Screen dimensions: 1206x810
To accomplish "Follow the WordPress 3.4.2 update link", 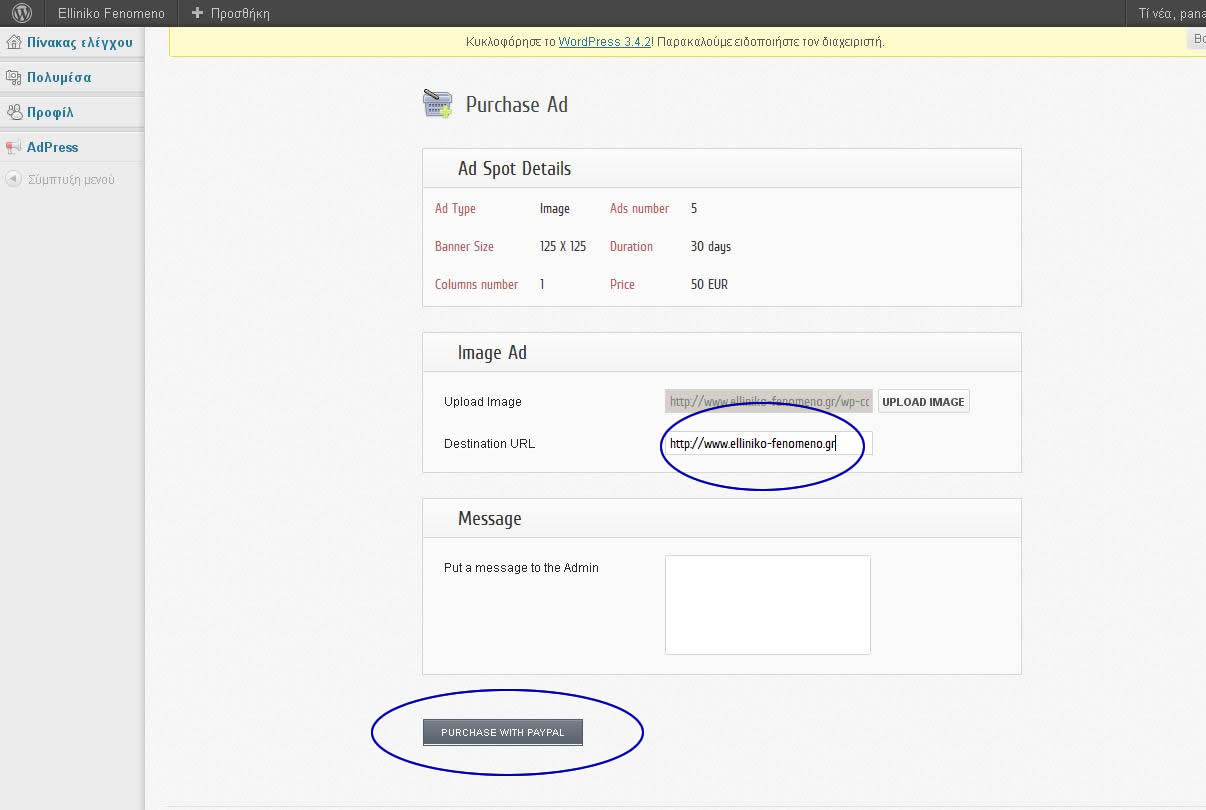I will point(605,42).
